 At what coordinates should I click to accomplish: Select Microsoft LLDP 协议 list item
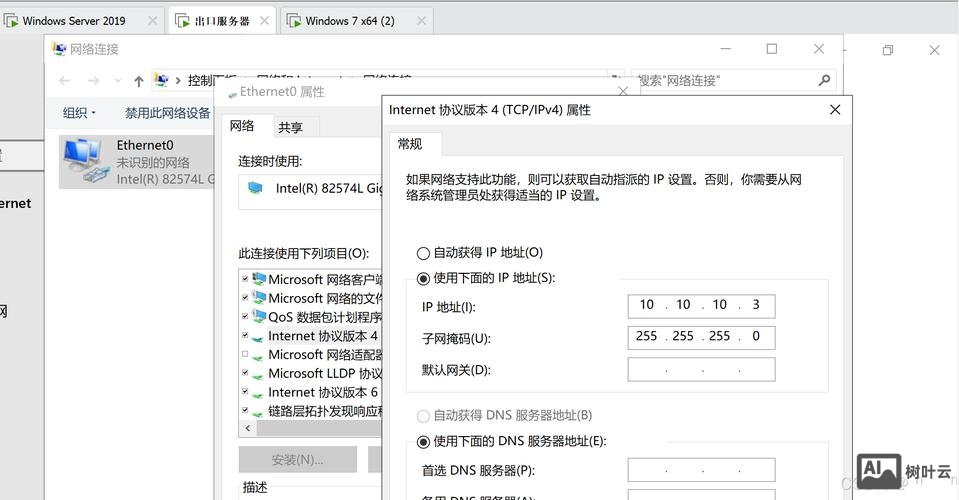[325, 373]
